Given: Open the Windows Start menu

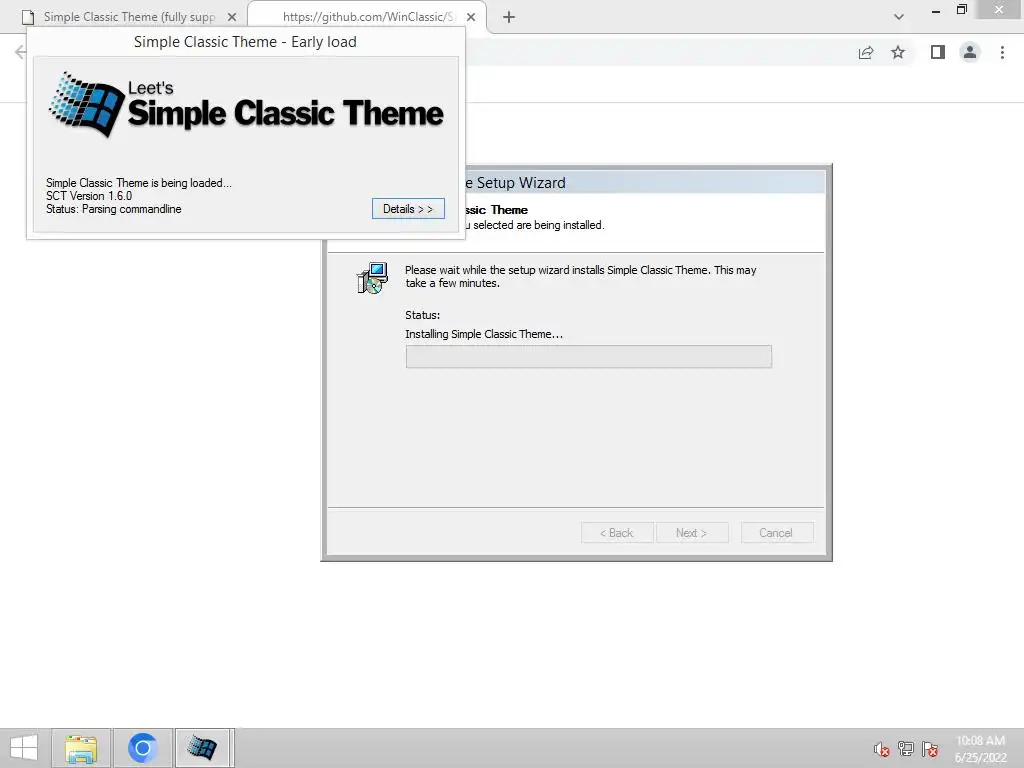Looking at the screenshot, I should point(24,748).
